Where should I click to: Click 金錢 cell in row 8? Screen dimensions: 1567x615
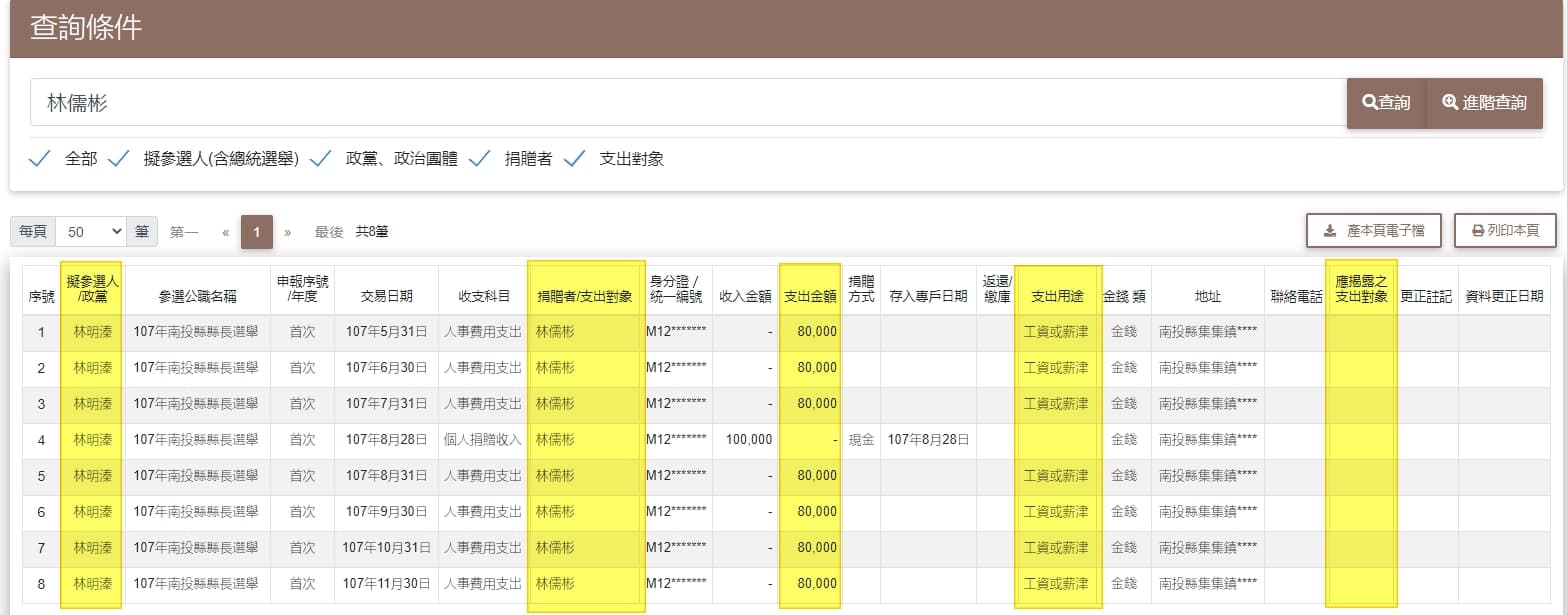tap(1124, 584)
